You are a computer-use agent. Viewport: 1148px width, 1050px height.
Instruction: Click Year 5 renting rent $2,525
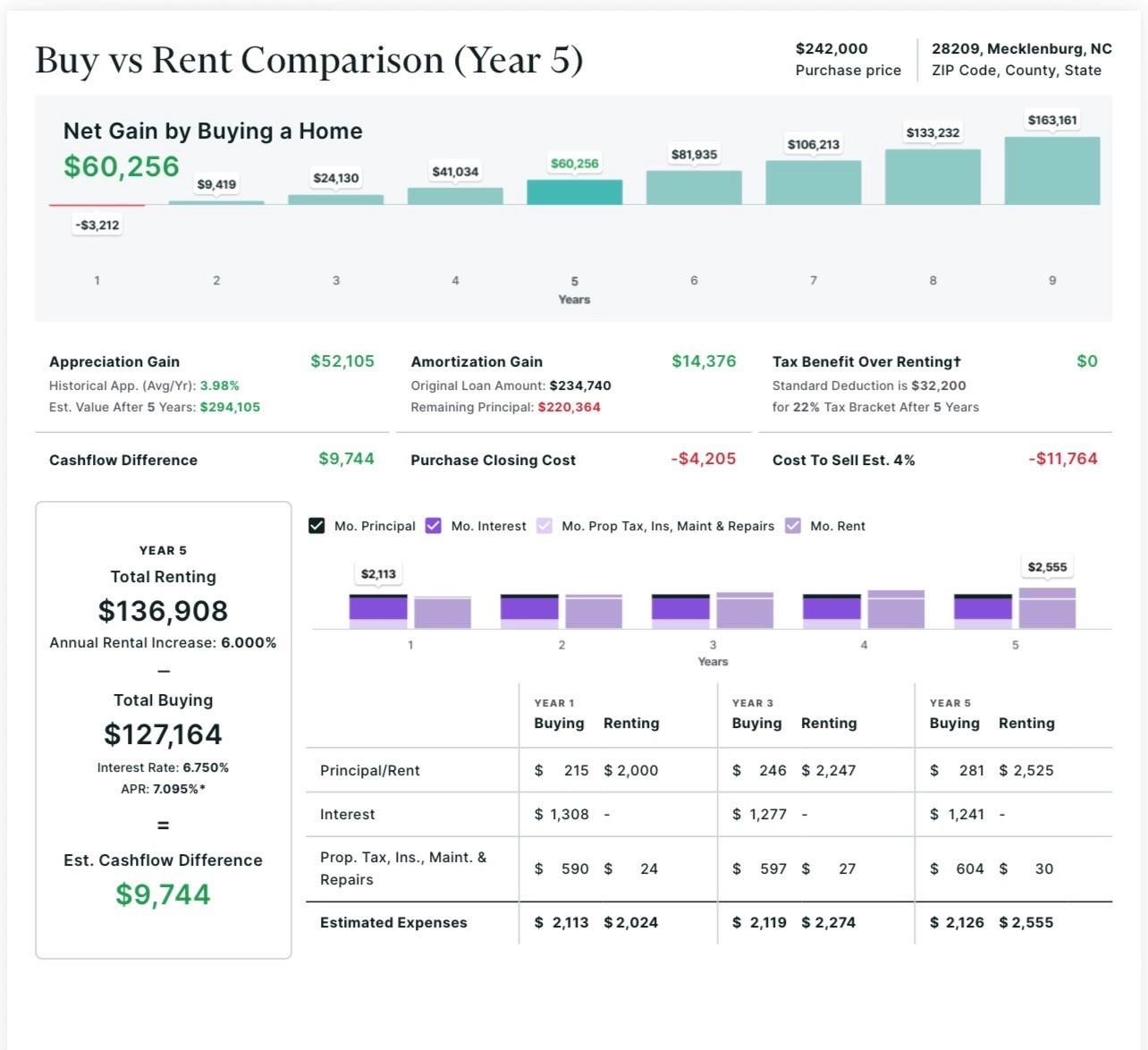click(x=1026, y=771)
